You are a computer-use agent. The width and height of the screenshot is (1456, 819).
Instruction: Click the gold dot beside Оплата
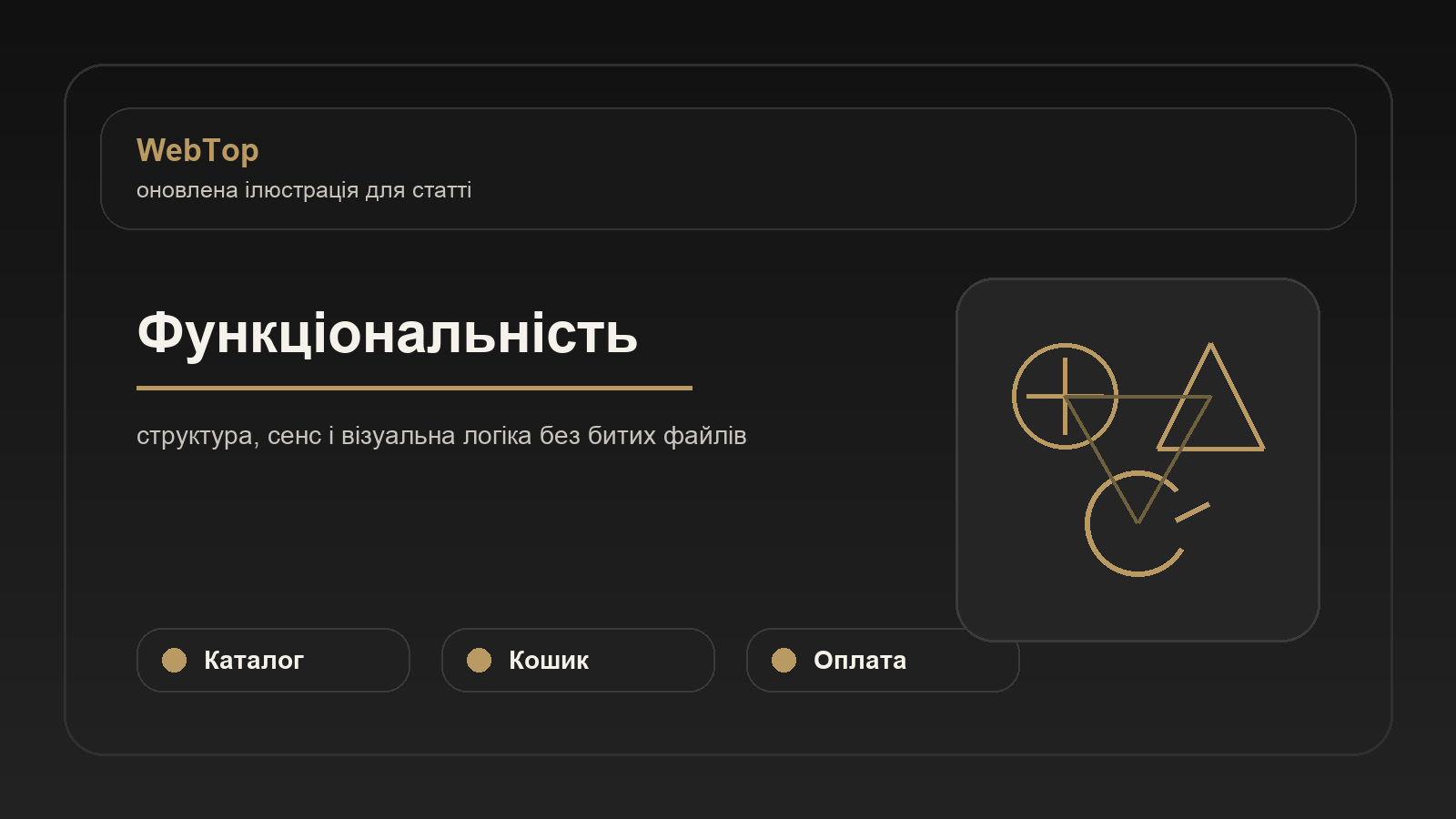(784, 660)
